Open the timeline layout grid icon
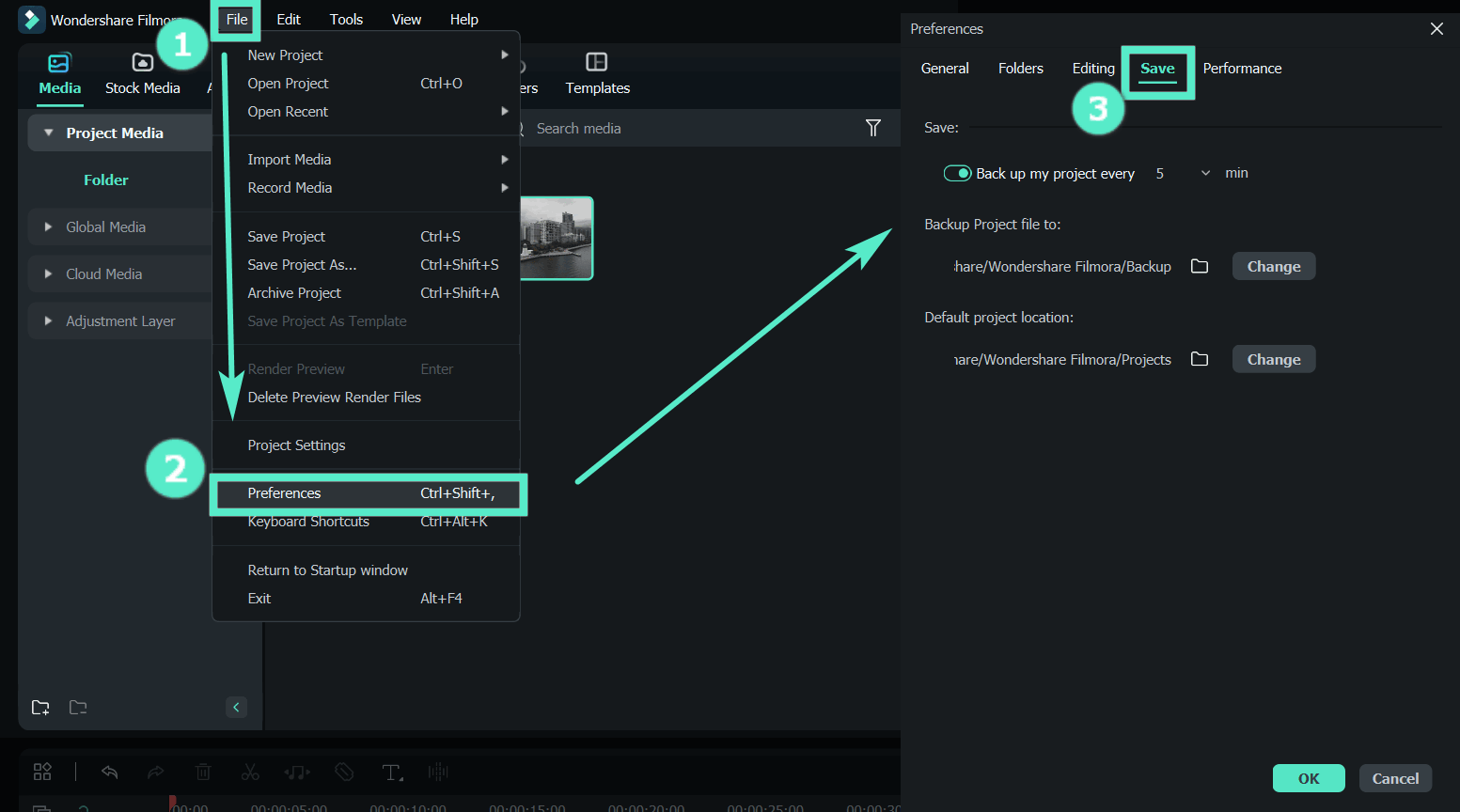This screenshot has height=812, width=1460. pos(42,772)
